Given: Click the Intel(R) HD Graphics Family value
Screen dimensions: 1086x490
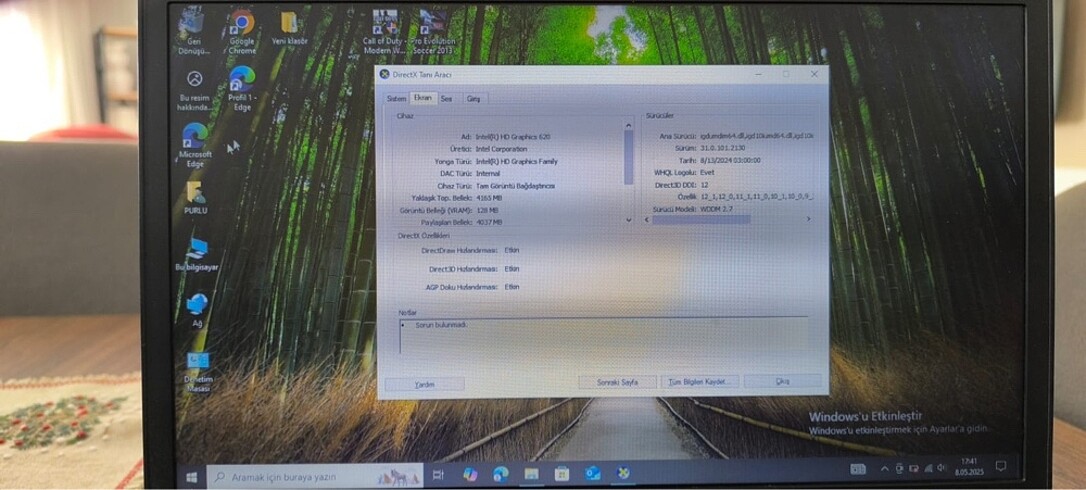Looking at the screenshot, I should pos(517,161).
